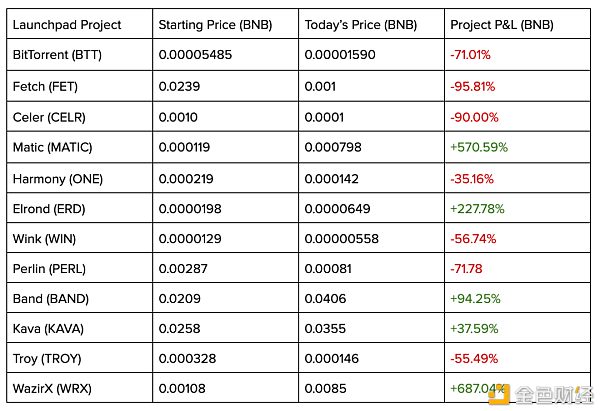600x411 pixels.
Task: Click the Fetch -95.81% loss value
Action: click(x=473, y=86)
